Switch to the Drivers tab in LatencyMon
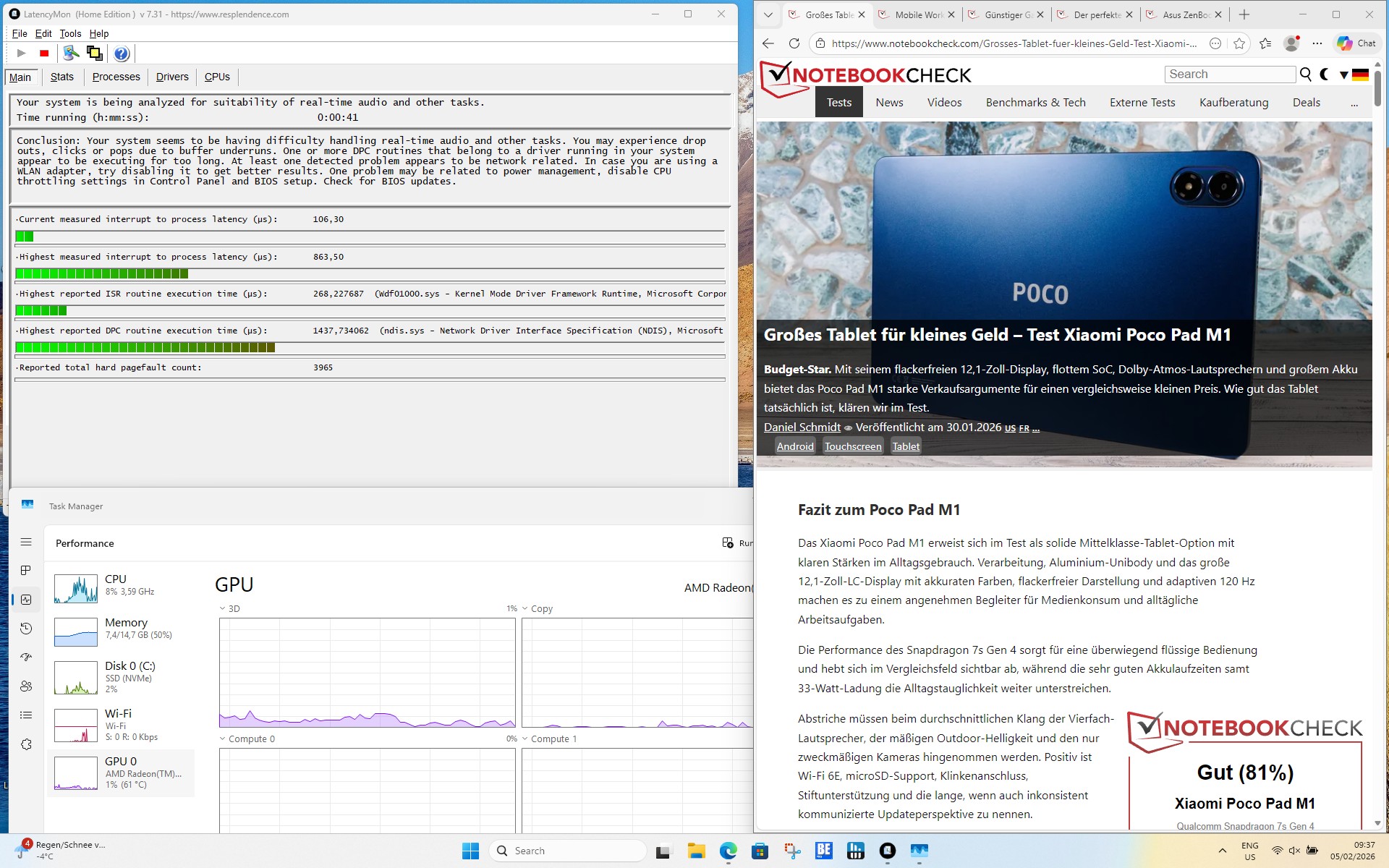The image size is (1389, 868). [x=172, y=77]
